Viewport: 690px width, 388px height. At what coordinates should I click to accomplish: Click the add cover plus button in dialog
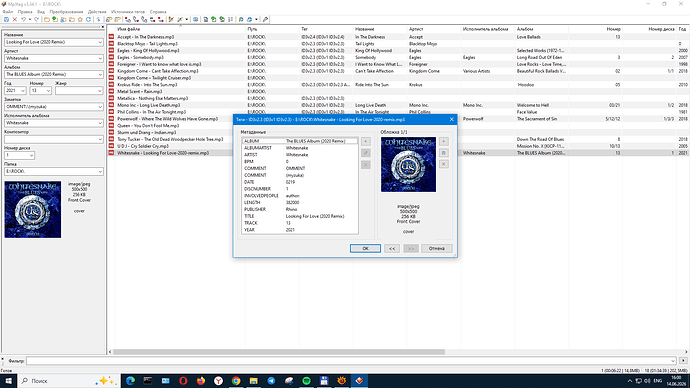(x=444, y=141)
